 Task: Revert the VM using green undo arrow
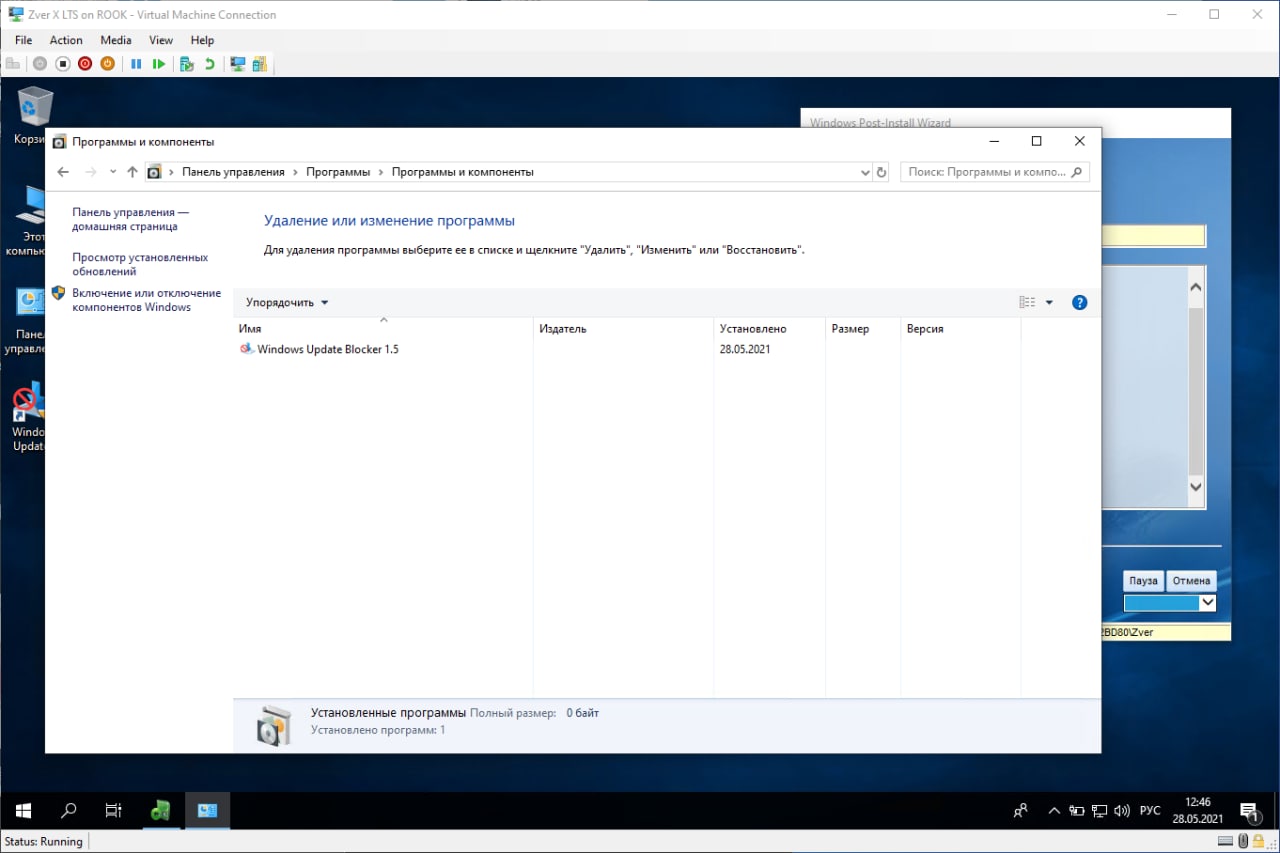(209, 64)
